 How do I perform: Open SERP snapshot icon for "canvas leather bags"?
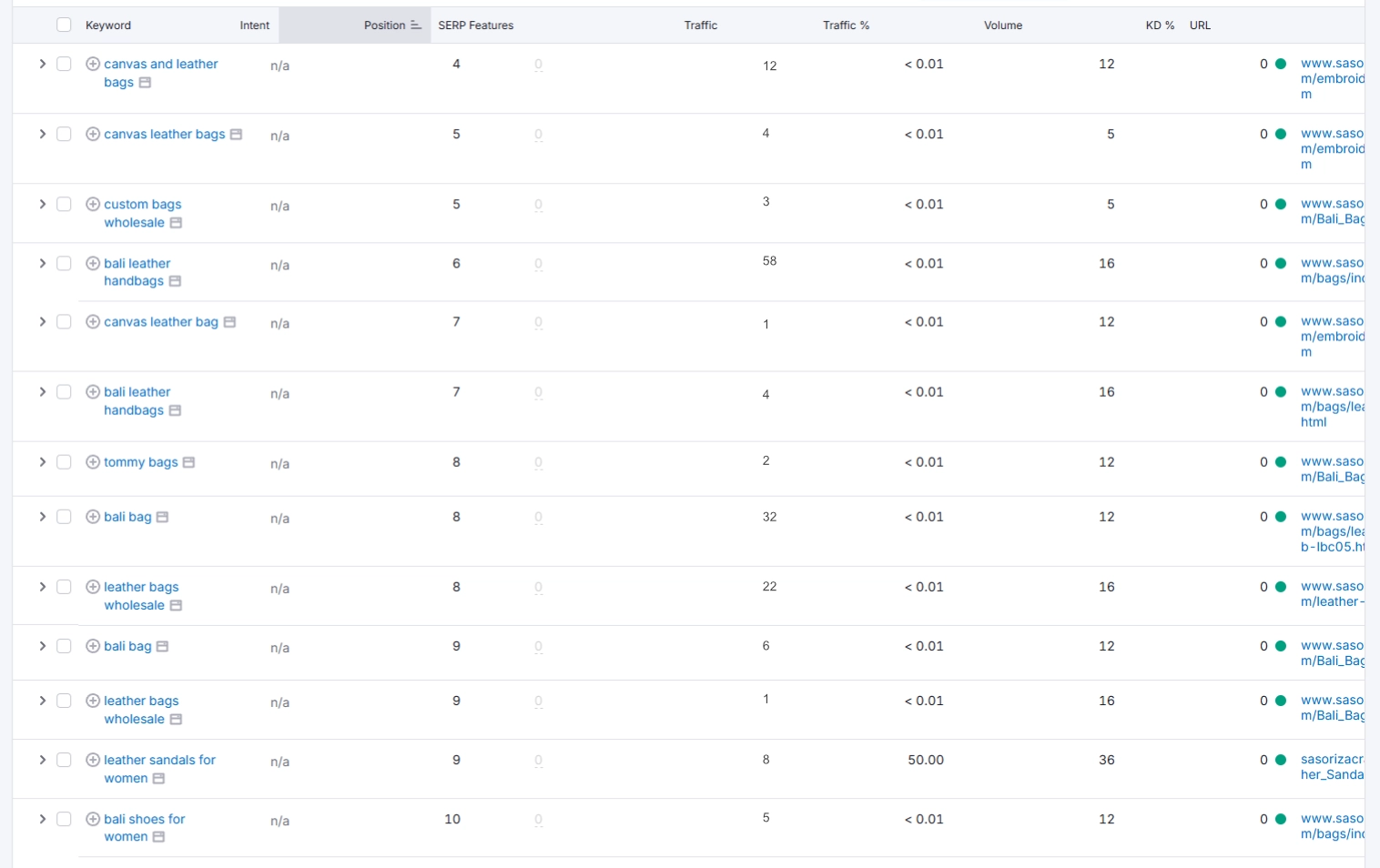pyautogui.click(x=236, y=135)
